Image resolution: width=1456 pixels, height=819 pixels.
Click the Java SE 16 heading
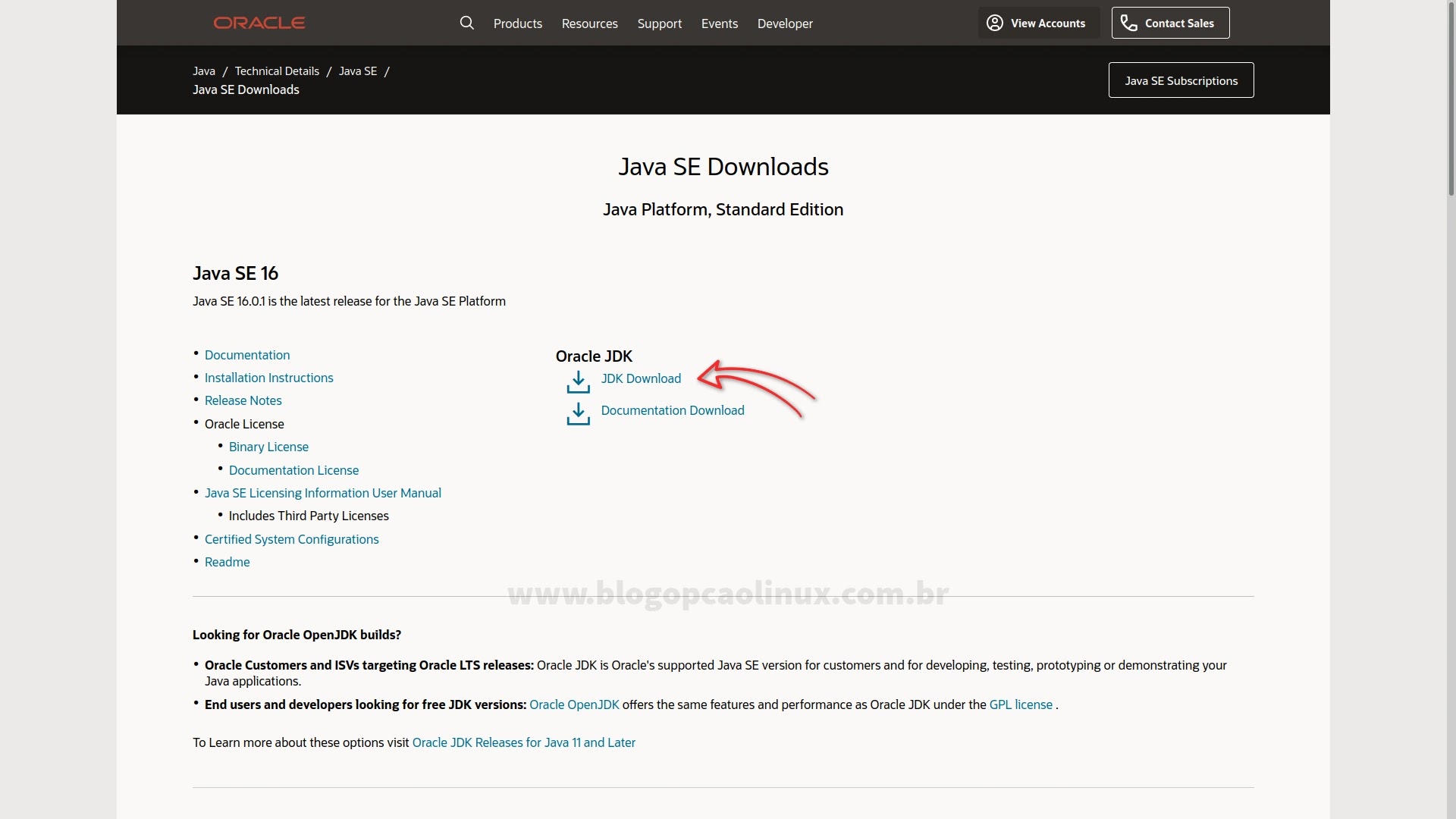click(236, 273)
